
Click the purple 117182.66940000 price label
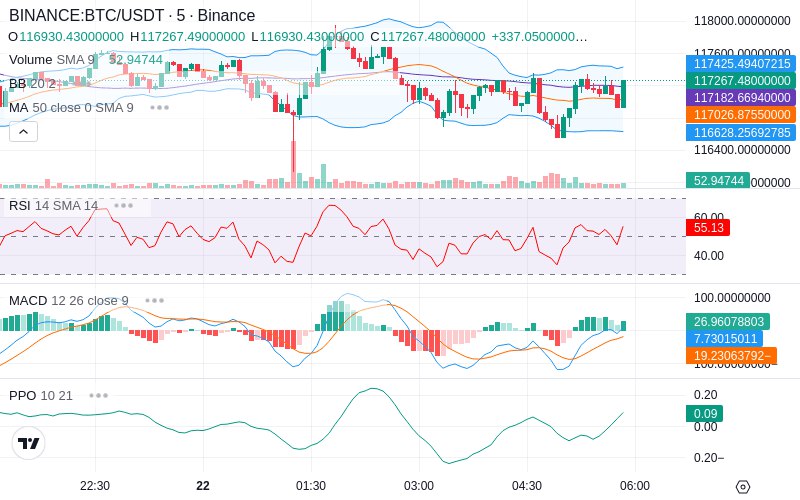741,97
